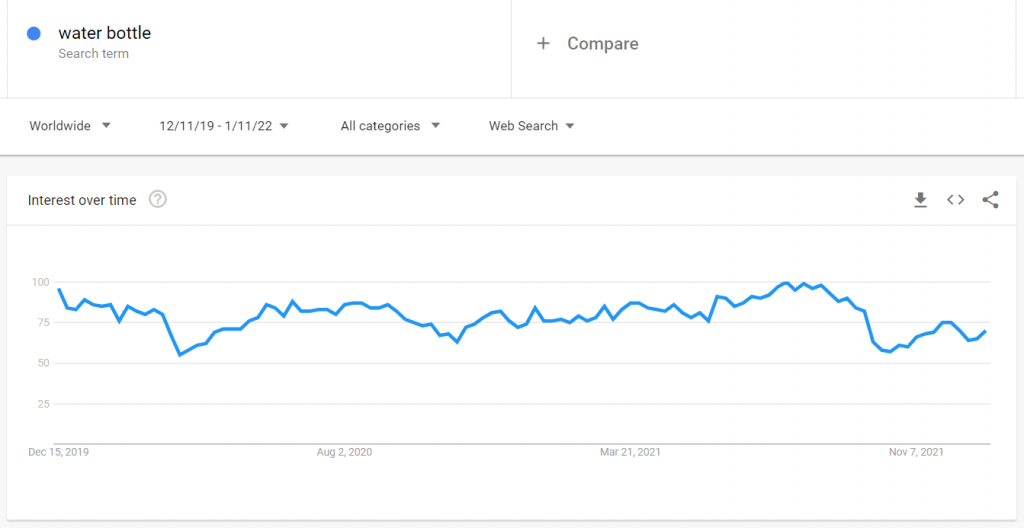Click the Dec 15, 2019 axis label
This screenshot has height=528, width=1024.
(59, 452)
